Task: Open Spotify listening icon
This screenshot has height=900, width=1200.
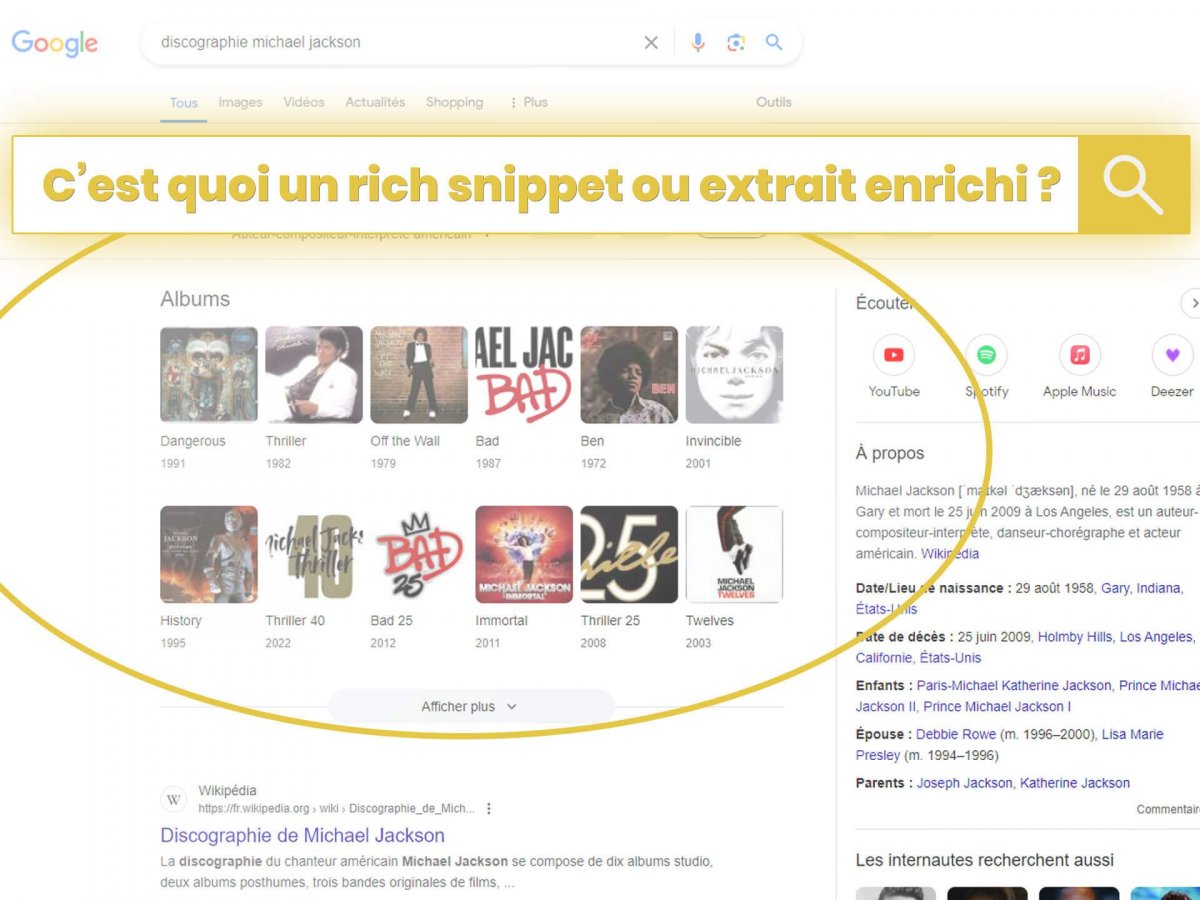Action: pos(986,355)
